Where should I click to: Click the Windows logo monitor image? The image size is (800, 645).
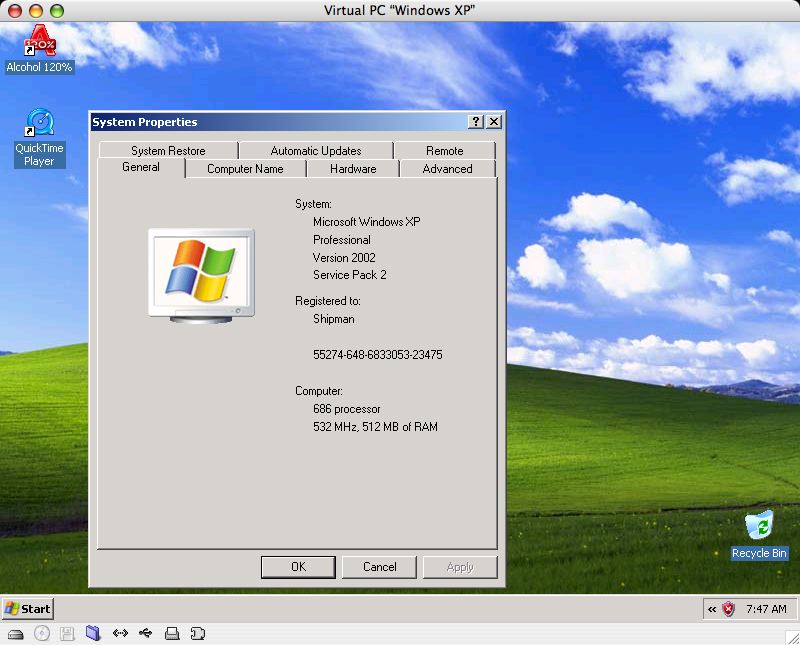pyautogui.click(x=202, y=276)
